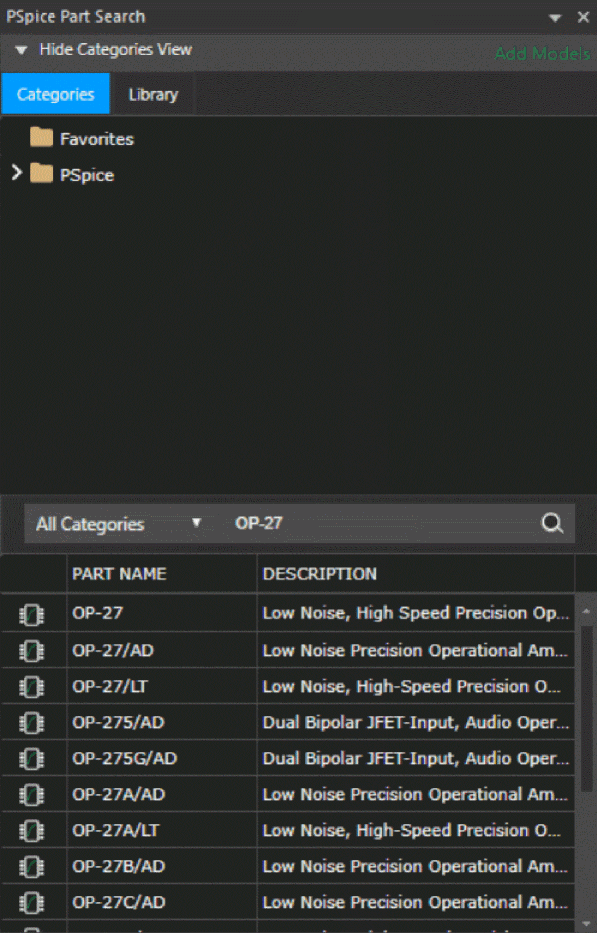Switch to the Categories tab
597x933 pixels.
click(56, 94)
